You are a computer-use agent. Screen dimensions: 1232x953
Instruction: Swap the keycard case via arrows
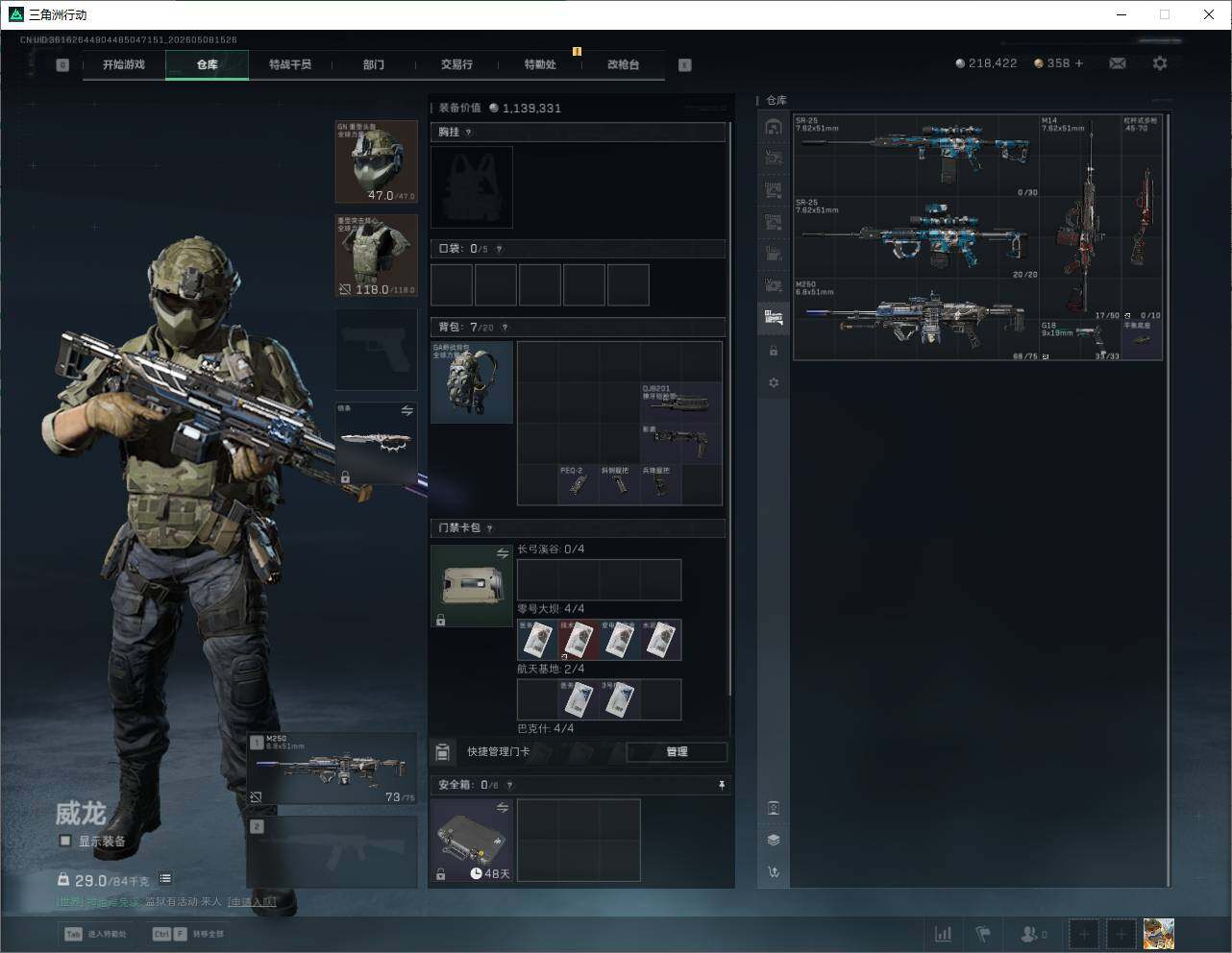pos(503,553)
